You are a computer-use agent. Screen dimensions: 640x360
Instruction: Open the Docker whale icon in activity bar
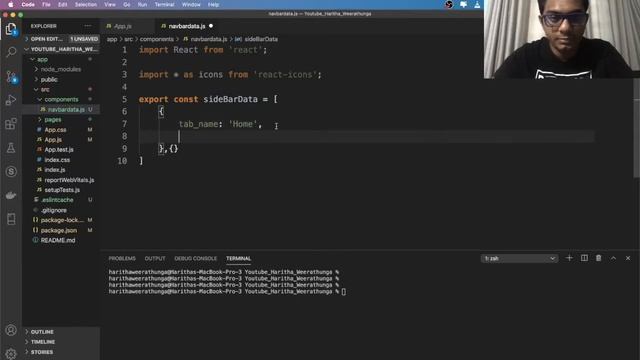(x=11, y=196)
